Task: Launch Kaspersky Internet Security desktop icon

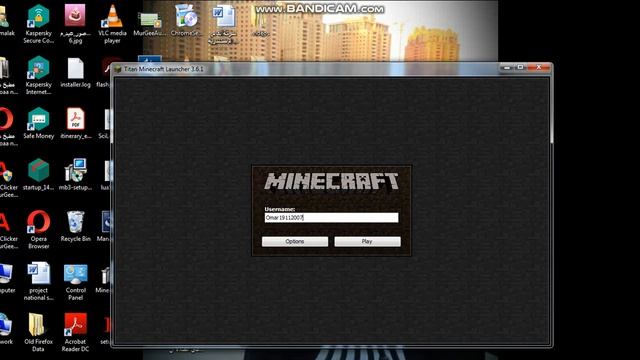Action: 38,76
